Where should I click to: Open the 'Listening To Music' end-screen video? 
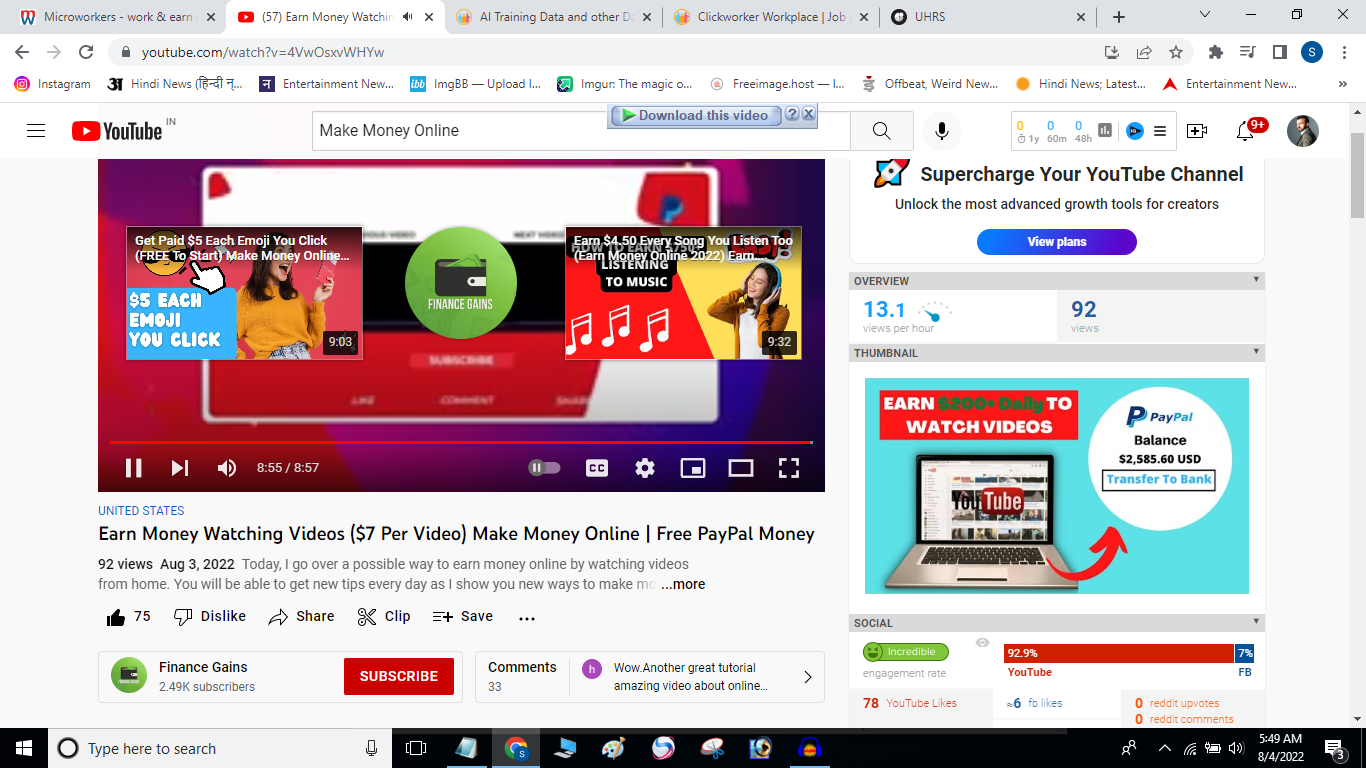point(683,293)
